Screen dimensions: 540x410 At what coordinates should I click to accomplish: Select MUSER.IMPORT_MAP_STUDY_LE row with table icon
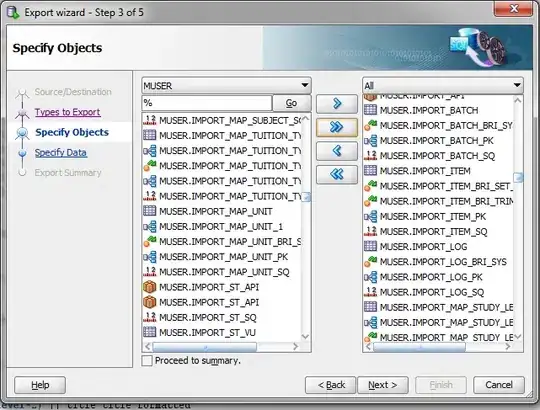(x=438, y=307)
